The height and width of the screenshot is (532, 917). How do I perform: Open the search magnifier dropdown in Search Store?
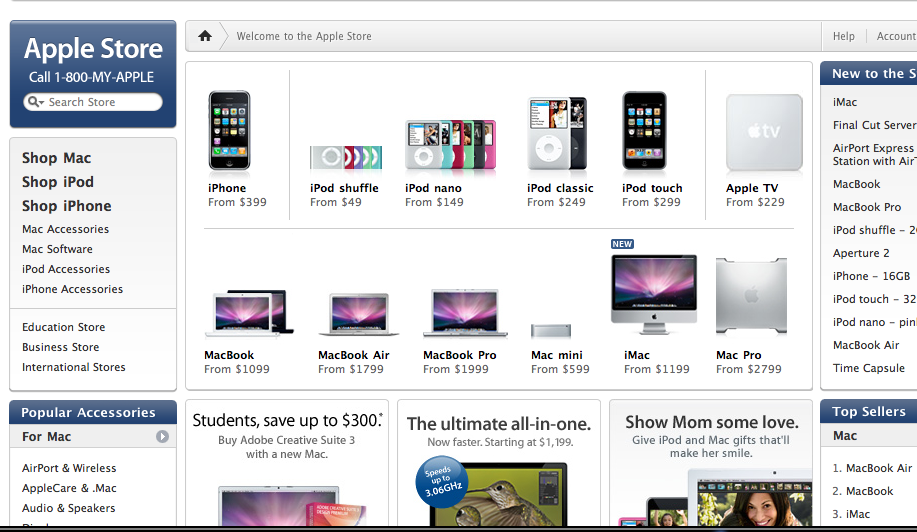click(35, 102)
